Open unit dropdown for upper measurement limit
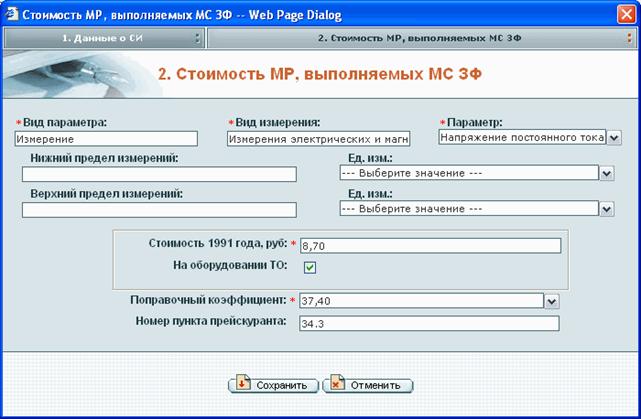641x419 pixels. point(607,209)
